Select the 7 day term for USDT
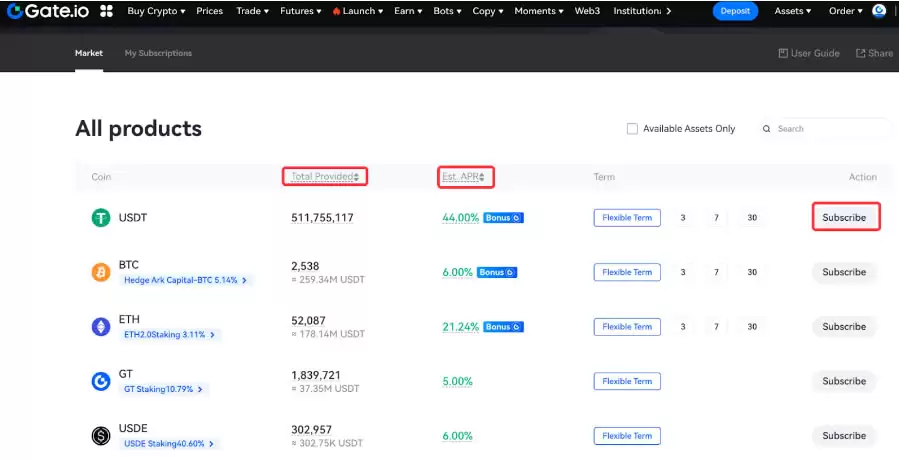 point(716,218)
